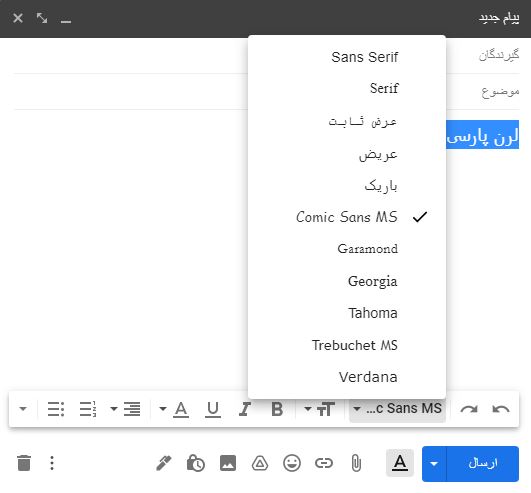
Task: Open the text alignment dropdown
Action: click(125, 409)
